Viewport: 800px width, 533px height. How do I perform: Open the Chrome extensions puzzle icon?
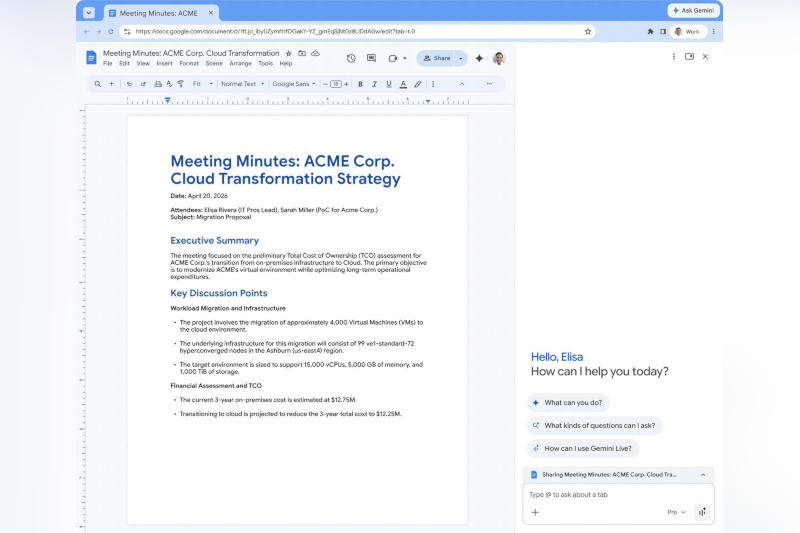[650, 31]
